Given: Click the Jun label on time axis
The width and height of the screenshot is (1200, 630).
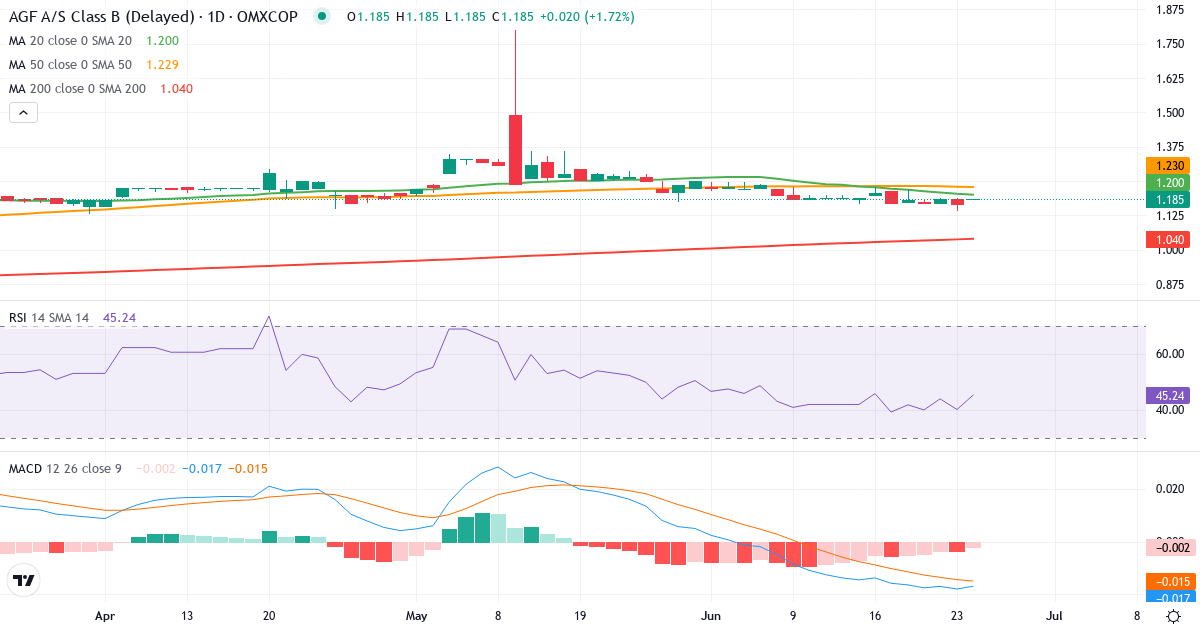Looking at the screenshot, I should click(710, 616).
